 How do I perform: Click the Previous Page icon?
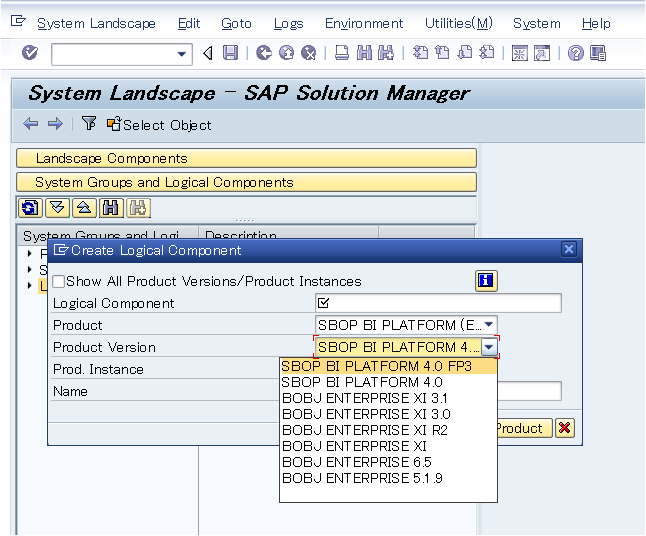coord(442,53)
